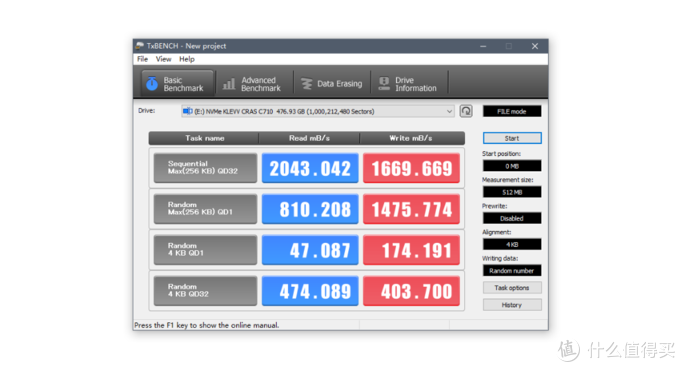The width and height of the screenshot is (680, 367).
Task: Click the Read mB/s column header
Action: [309, 138]
